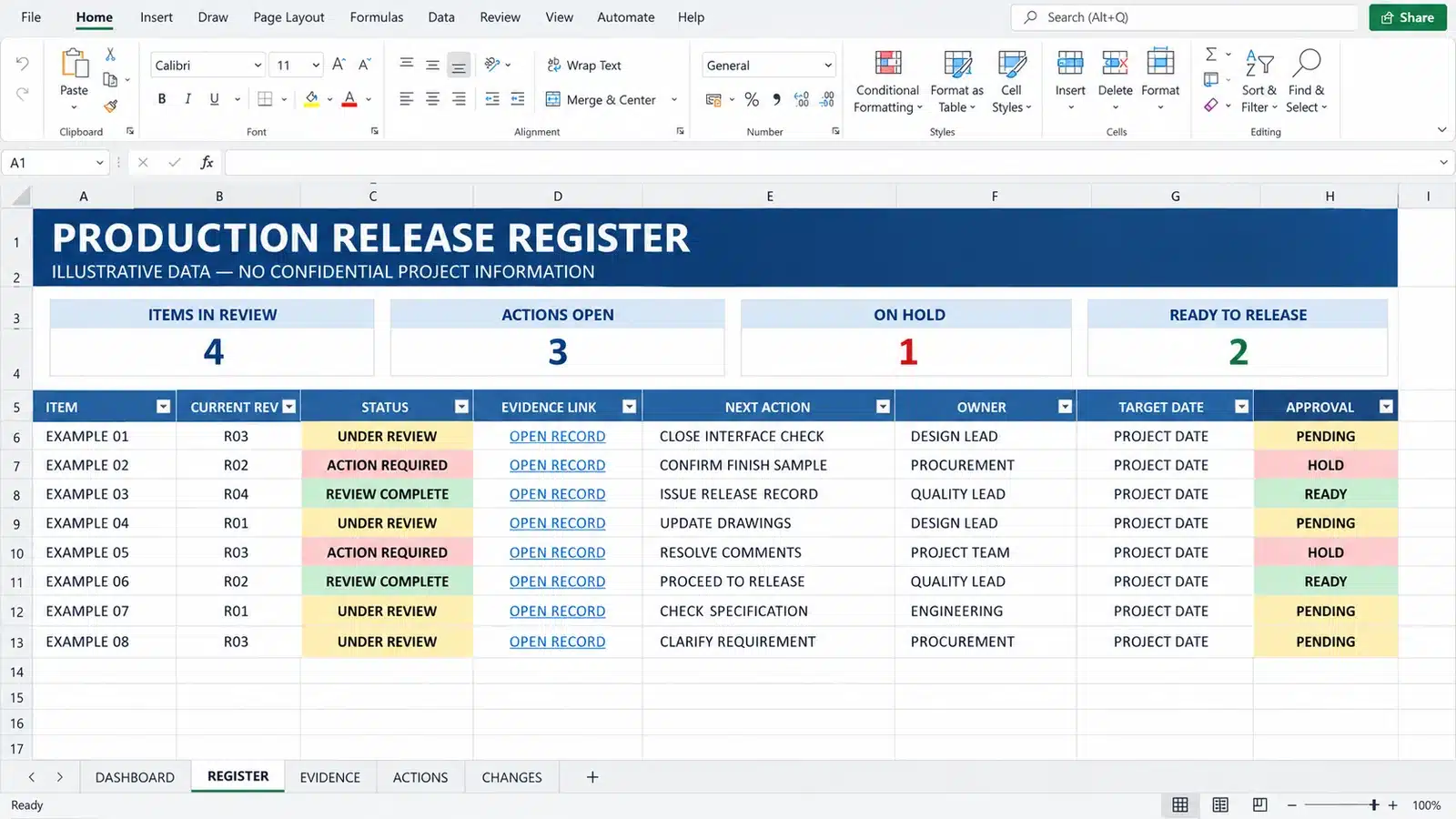Open the OWNER column filter dropdown
This screenshot has width=1456, height=819.
click(1065, 407)
